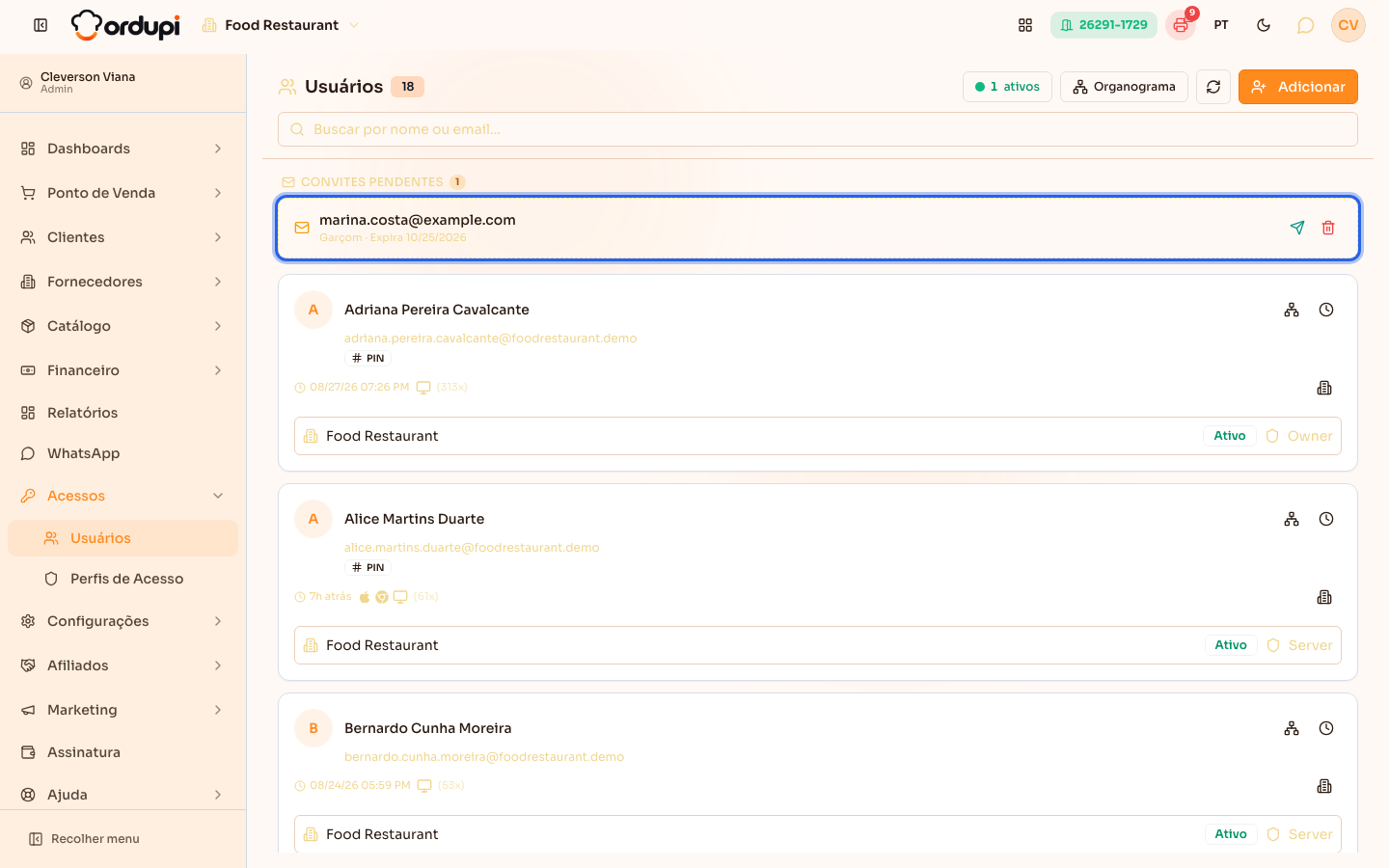The image size is (1389, 868).
Task: Open the apps grid icon in header
Action: (x=1025, y=25)
